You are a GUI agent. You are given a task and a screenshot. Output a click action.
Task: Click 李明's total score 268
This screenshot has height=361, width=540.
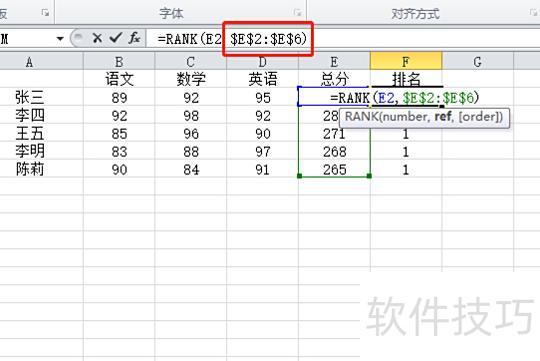334,151
